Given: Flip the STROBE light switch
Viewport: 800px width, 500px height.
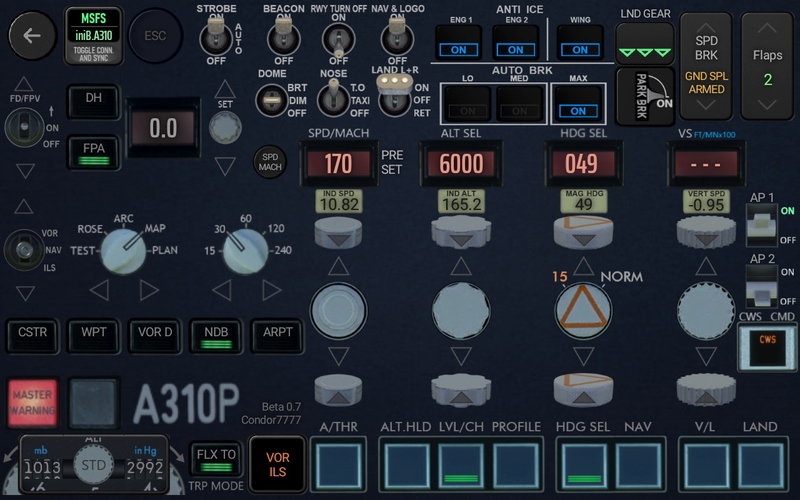Looking at the screenshot, I should [216, 37].
